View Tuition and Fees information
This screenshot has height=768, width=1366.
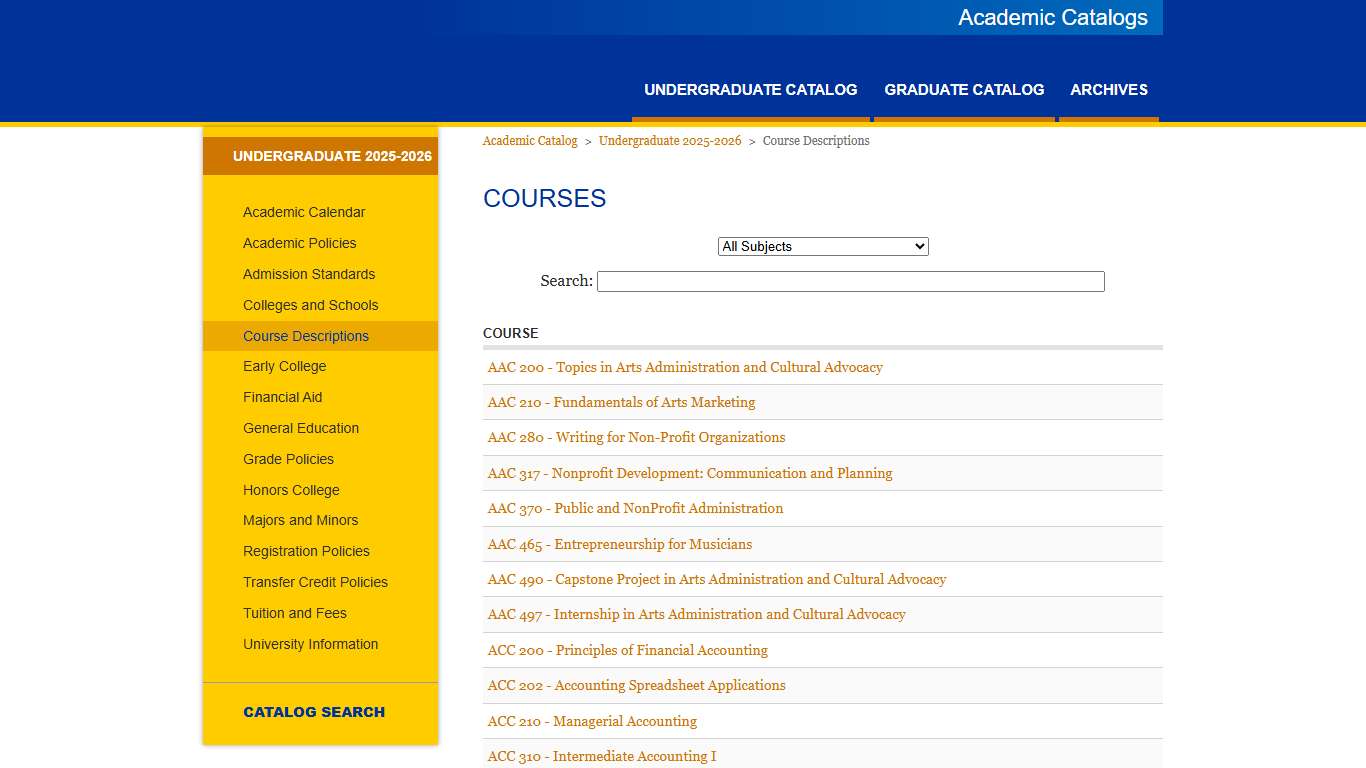tap(295, 613)
